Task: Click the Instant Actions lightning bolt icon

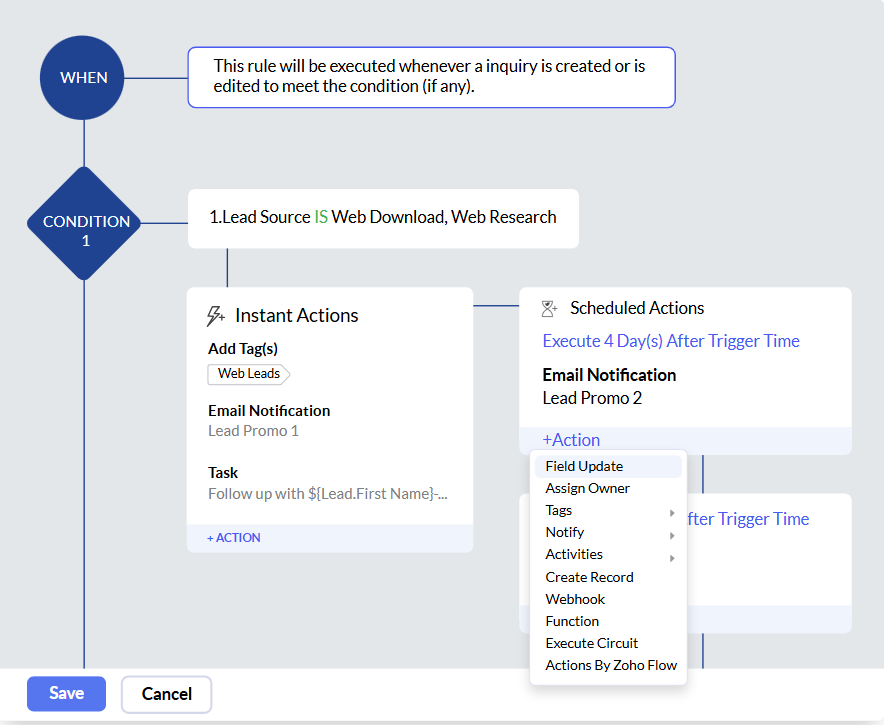Action: [x=215, y=316]
